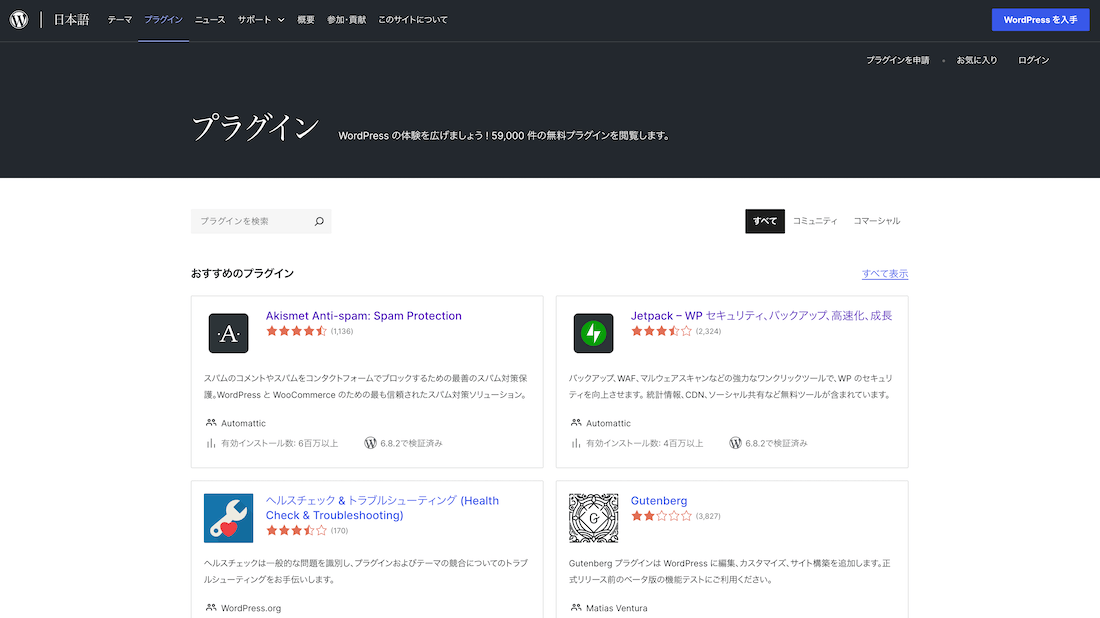Image resolution: width=1100 pixels, height=618 pixels.
Task: Click Gutenberg star rating
Action: point(661,516)
